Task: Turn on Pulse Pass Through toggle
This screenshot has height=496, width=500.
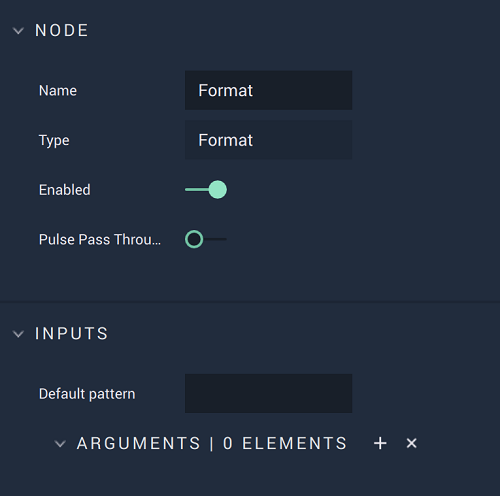Action: [206, 239]
